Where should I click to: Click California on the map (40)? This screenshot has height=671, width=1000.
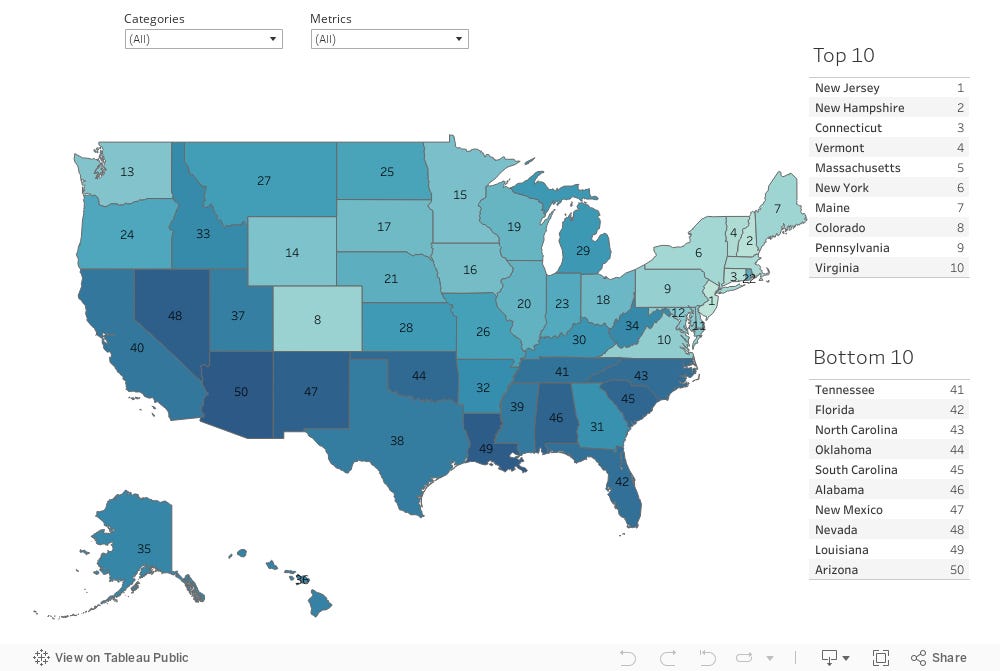pyautogui.click(x=136, y=348)
